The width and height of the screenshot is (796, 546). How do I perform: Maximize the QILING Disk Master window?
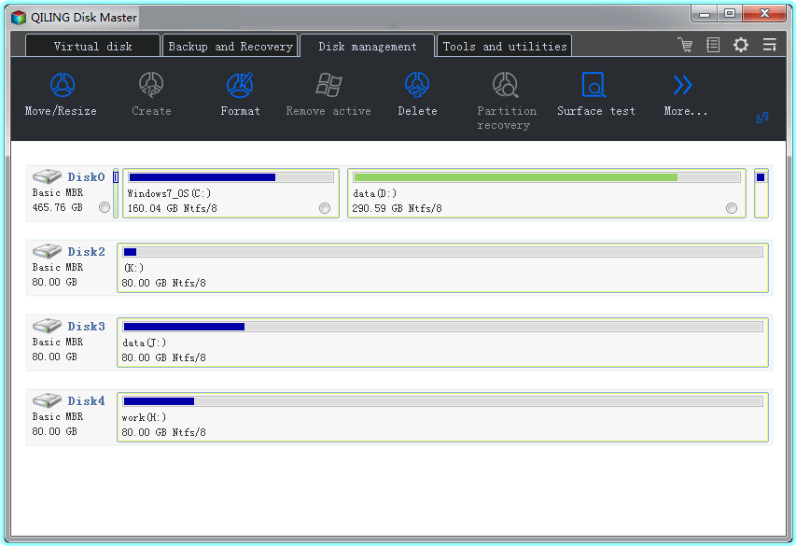click(x=729, y=14)
